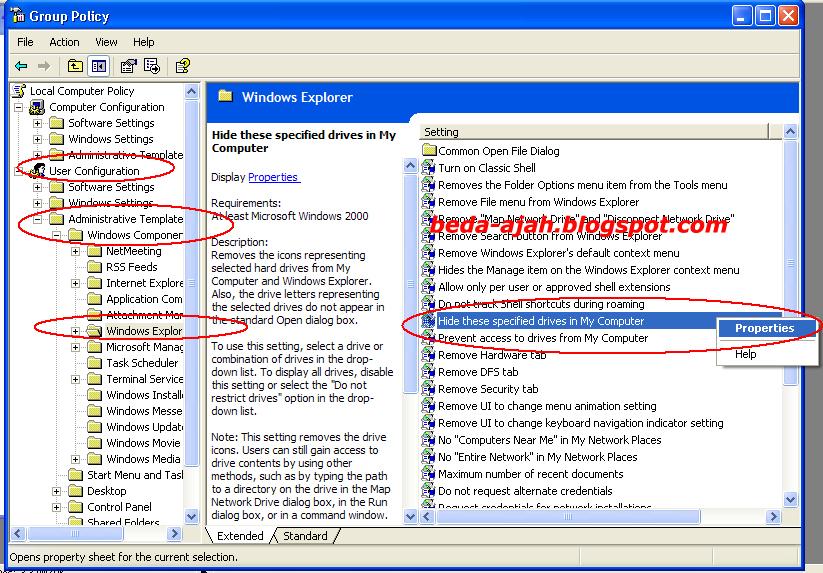This screenshot has height=573, width=823.
Task: Click the Up one level folder icon
Action: click(x=75, y=66)
